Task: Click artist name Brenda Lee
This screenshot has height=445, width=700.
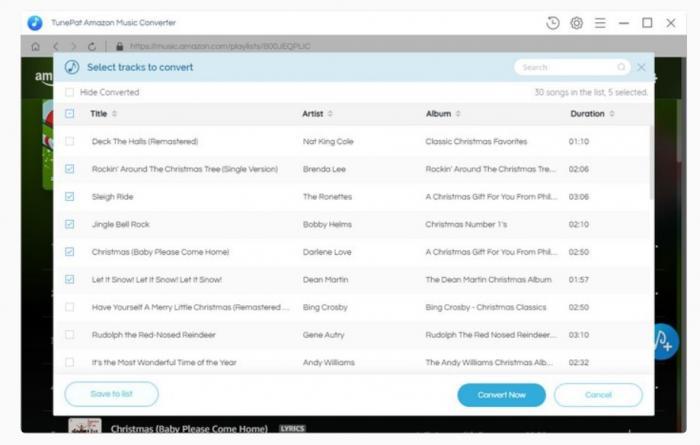Action: pyautogui.click(x=325, y=169)
